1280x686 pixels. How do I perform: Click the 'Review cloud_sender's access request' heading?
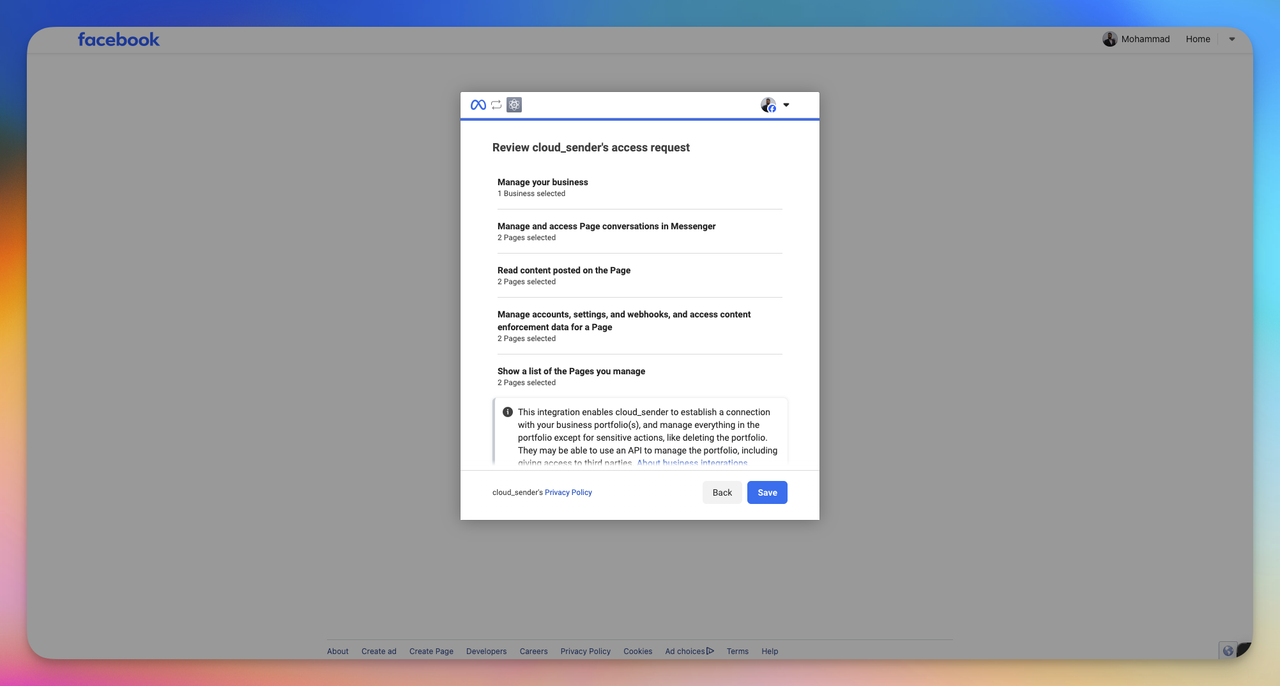591,147
